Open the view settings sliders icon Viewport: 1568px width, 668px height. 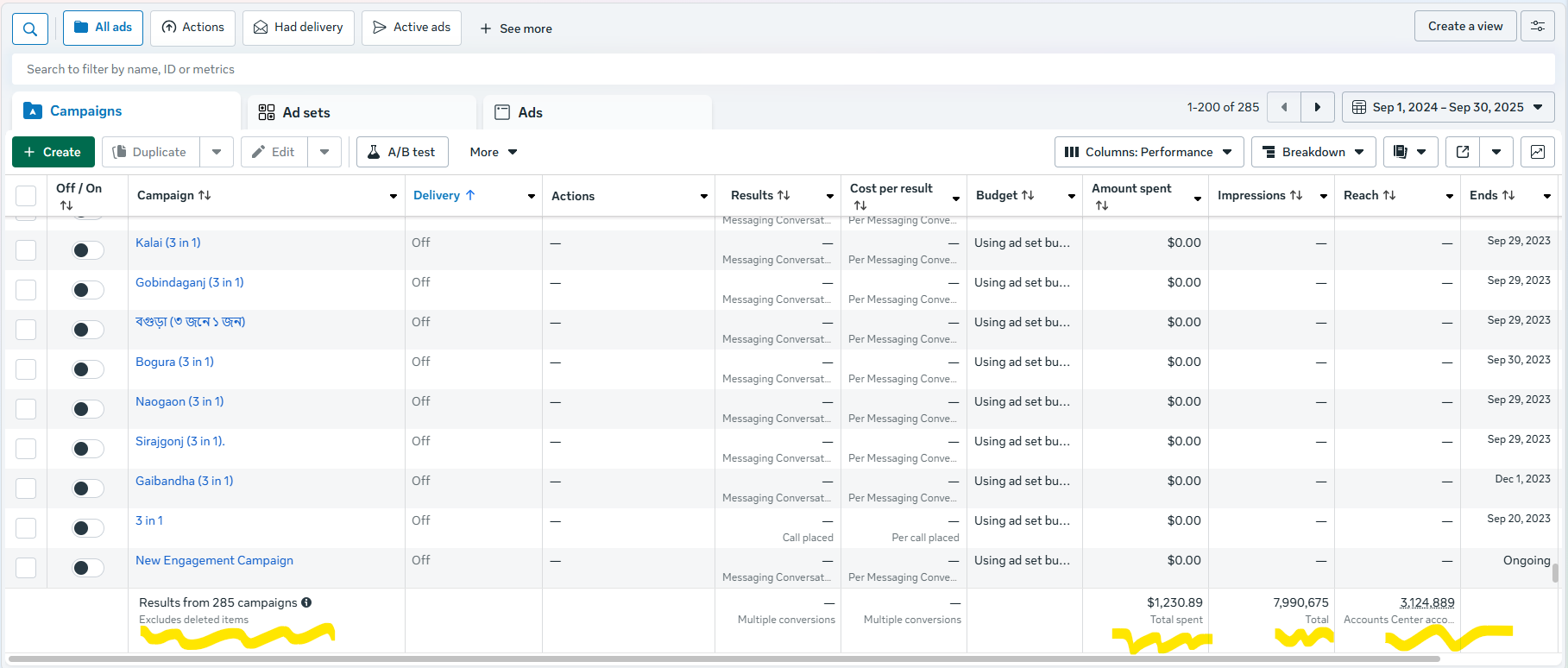(1538, 27)
